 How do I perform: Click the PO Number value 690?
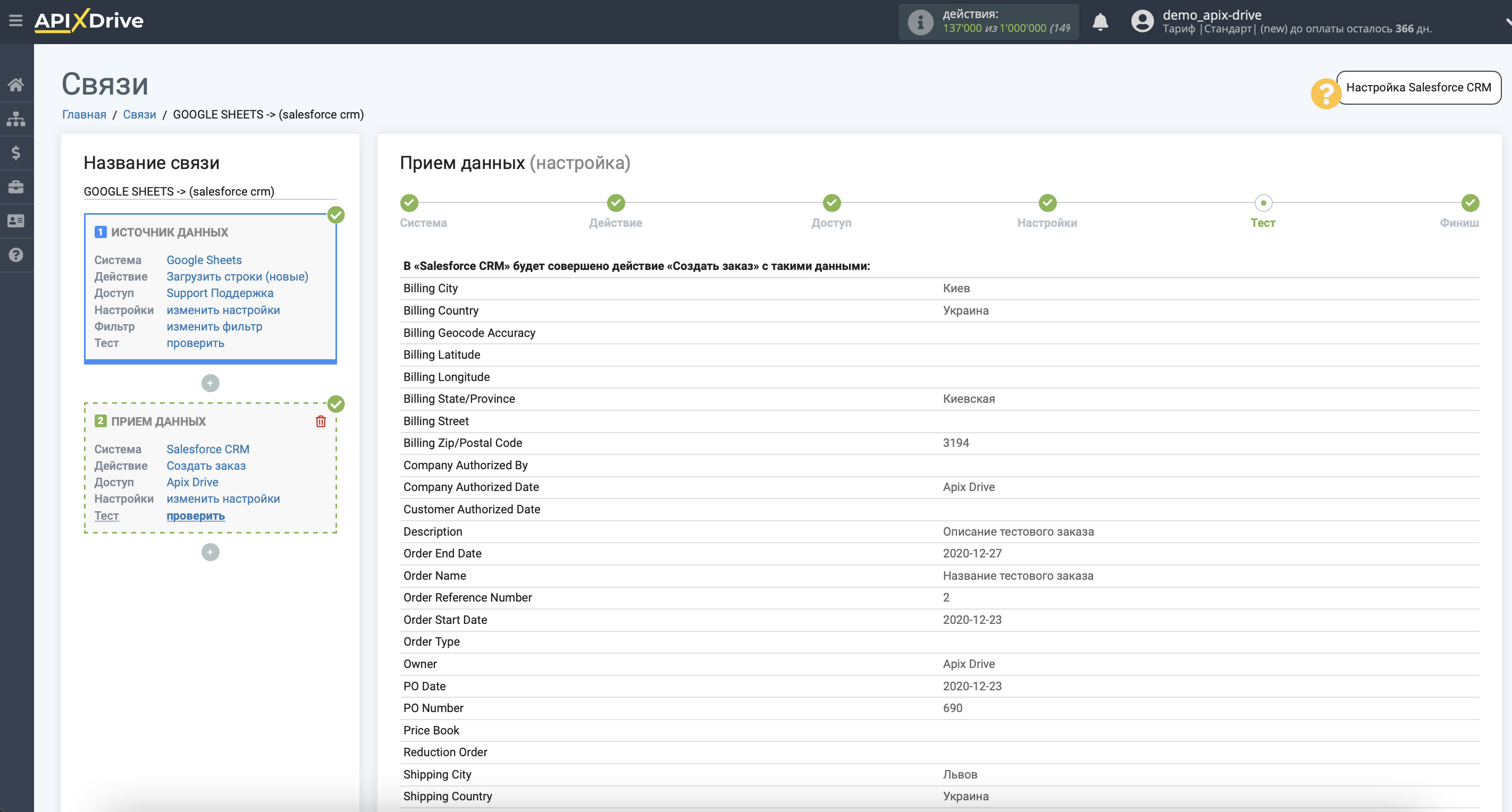[952, 708]
